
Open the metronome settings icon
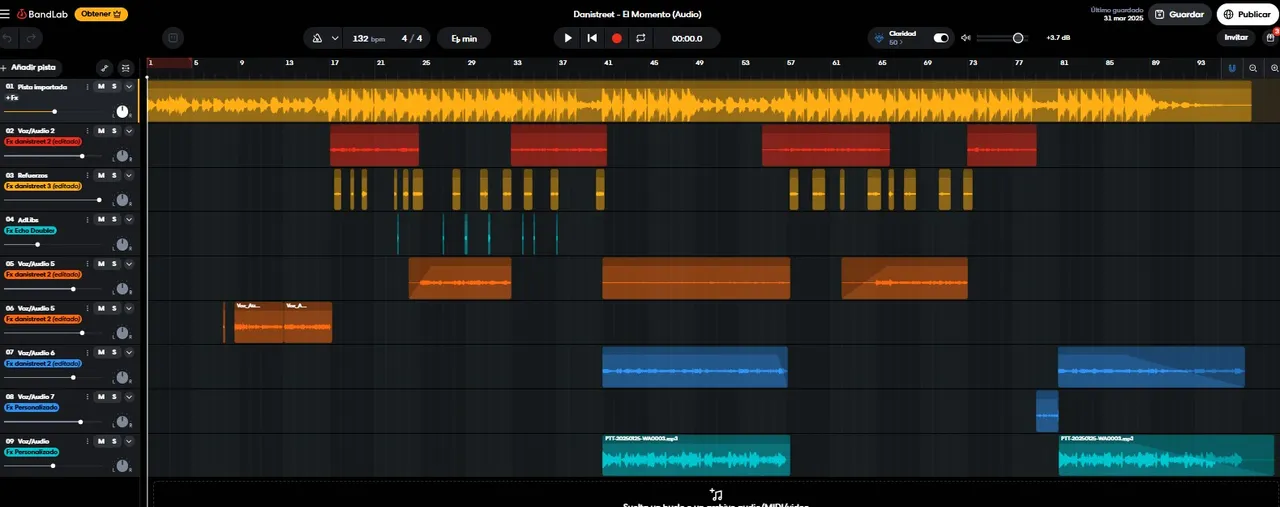(316, 38)
